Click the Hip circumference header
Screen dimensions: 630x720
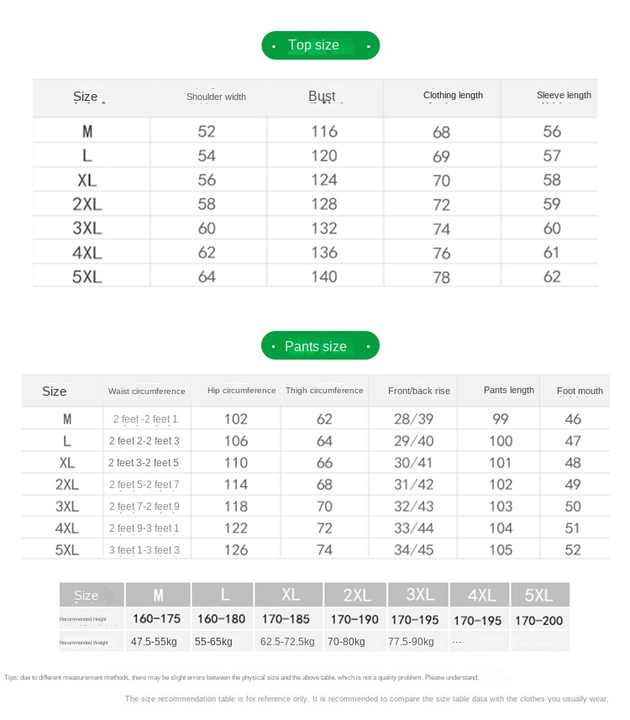(242, 390)
